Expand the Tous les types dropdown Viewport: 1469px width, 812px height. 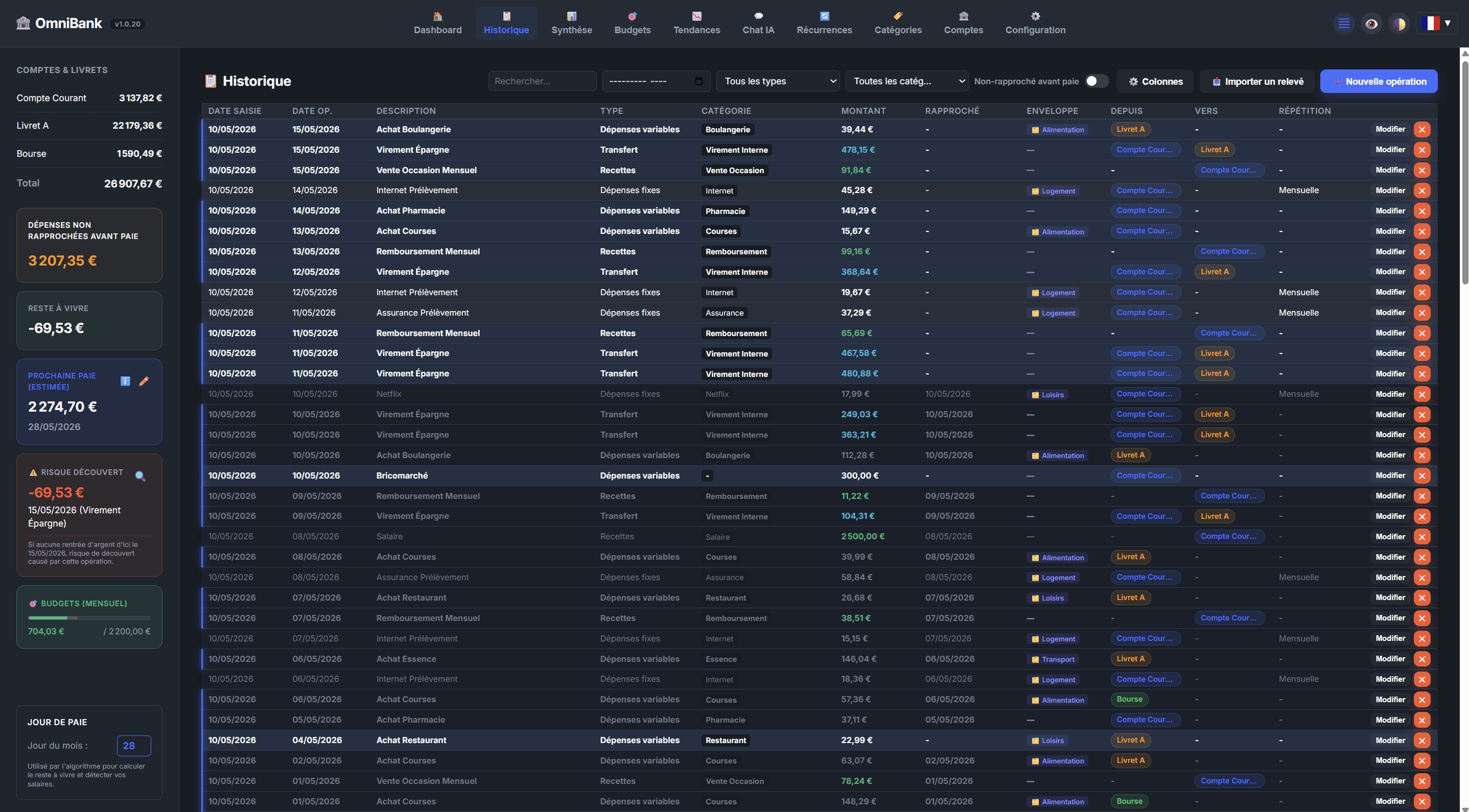778,81
